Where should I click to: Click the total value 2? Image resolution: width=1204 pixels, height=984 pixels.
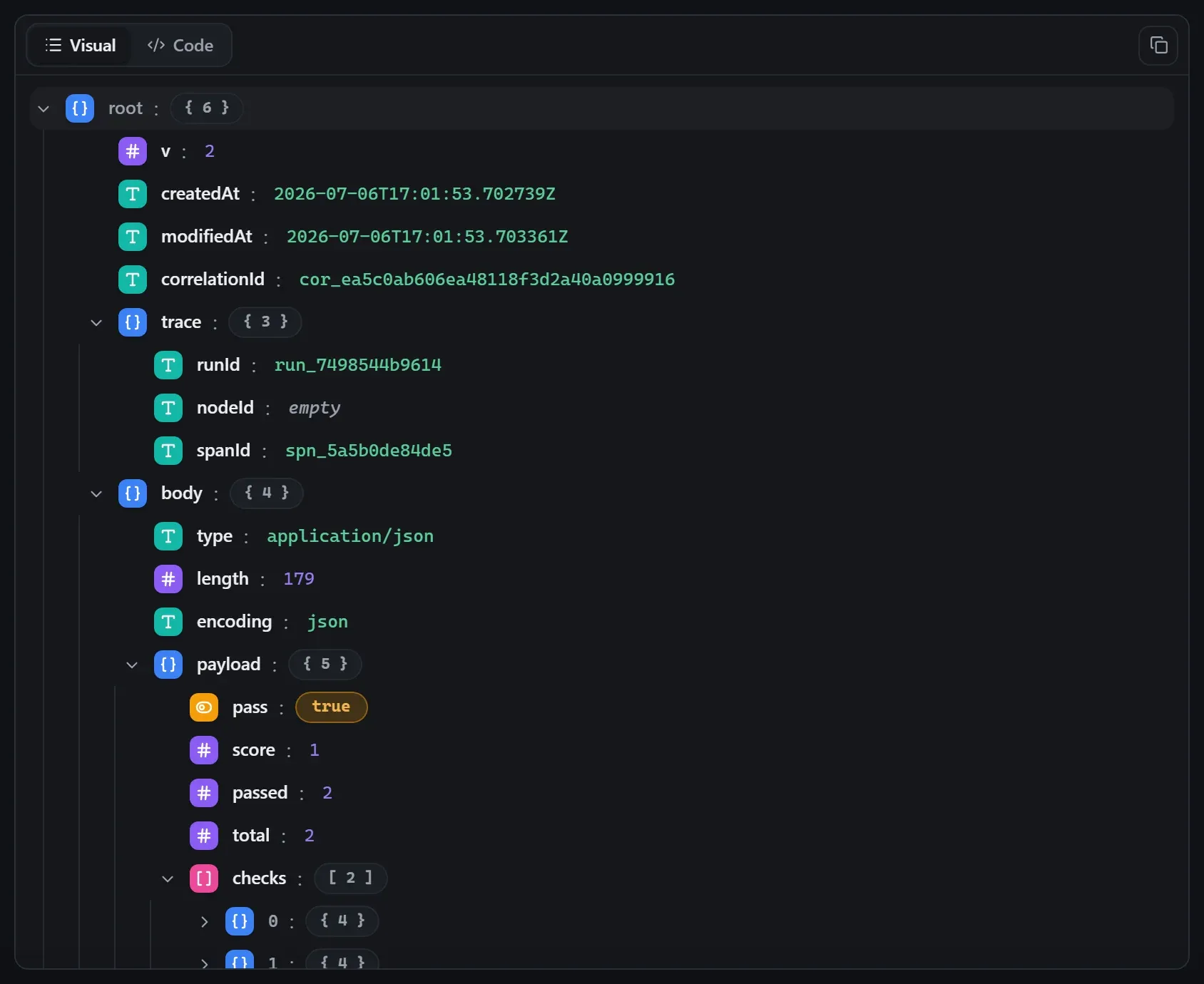click(x=310, y=836)
